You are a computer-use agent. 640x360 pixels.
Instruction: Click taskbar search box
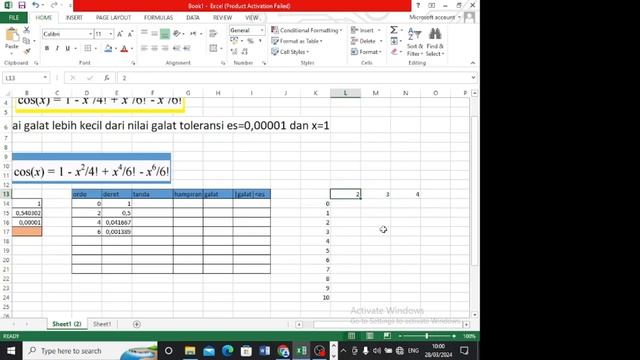[90, 351]
